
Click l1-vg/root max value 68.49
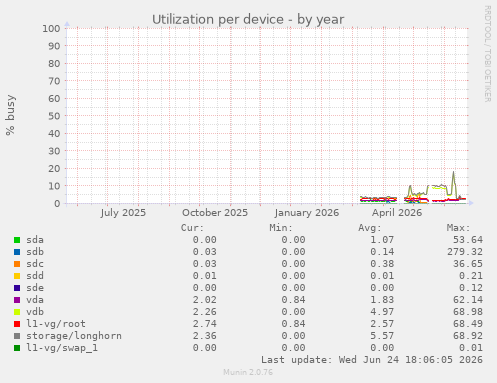point(468,324)
